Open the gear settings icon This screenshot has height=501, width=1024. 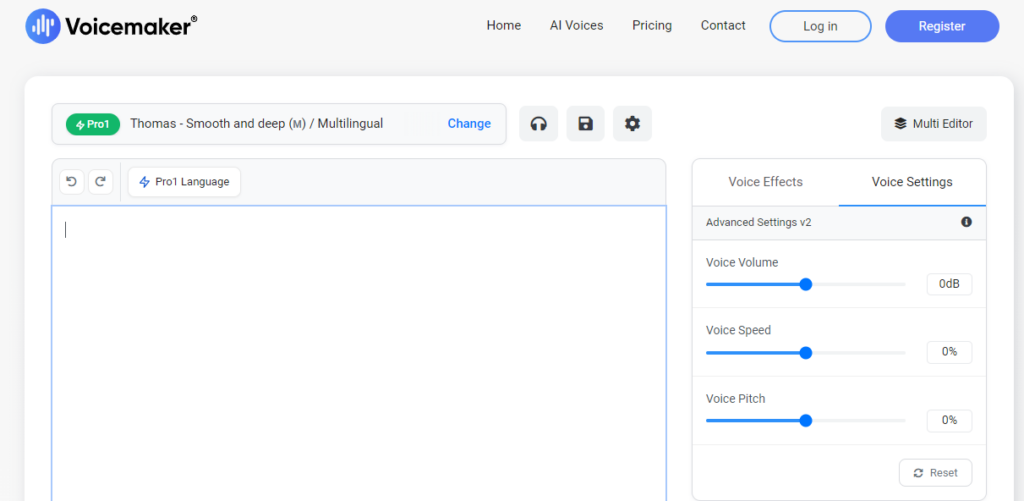point(632,124)
